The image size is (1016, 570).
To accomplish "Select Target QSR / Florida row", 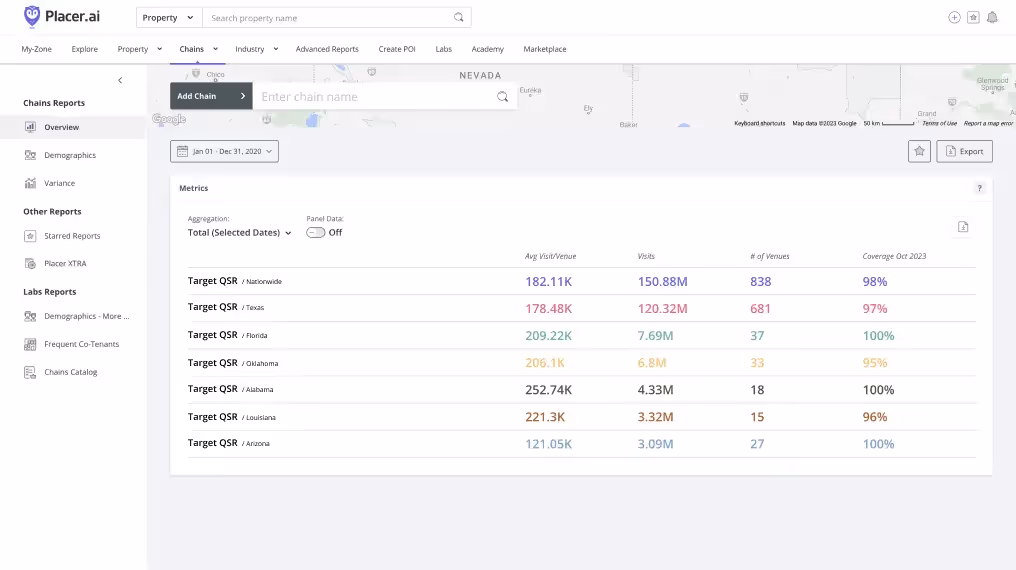I will coord(582,336).
